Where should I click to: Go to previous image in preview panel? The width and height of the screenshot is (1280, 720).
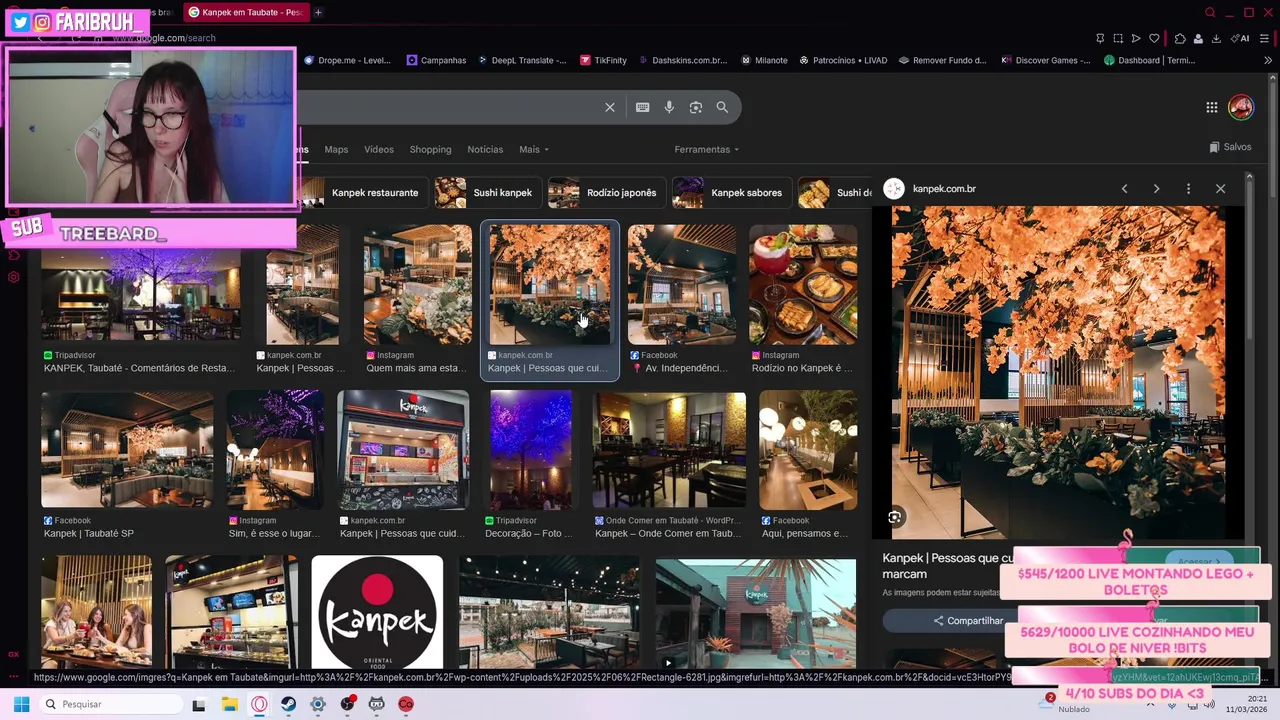1124,189
